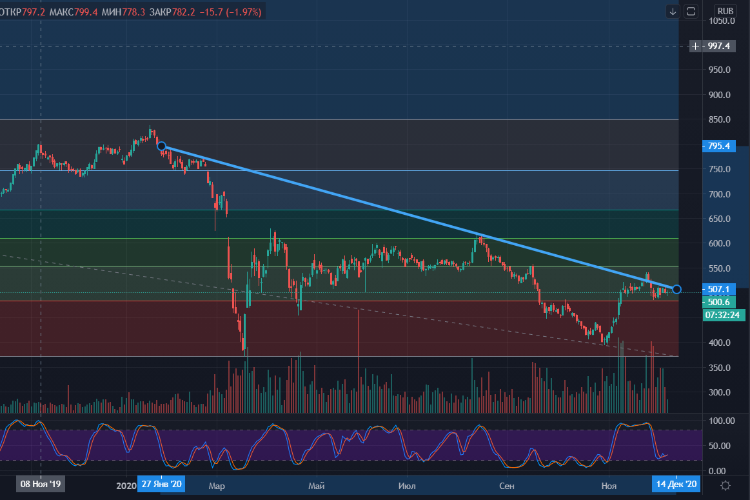The width and height of the screenshot is (750, 500).
Task: Click the close value ЗАКР 782.2
Action: 172,12
